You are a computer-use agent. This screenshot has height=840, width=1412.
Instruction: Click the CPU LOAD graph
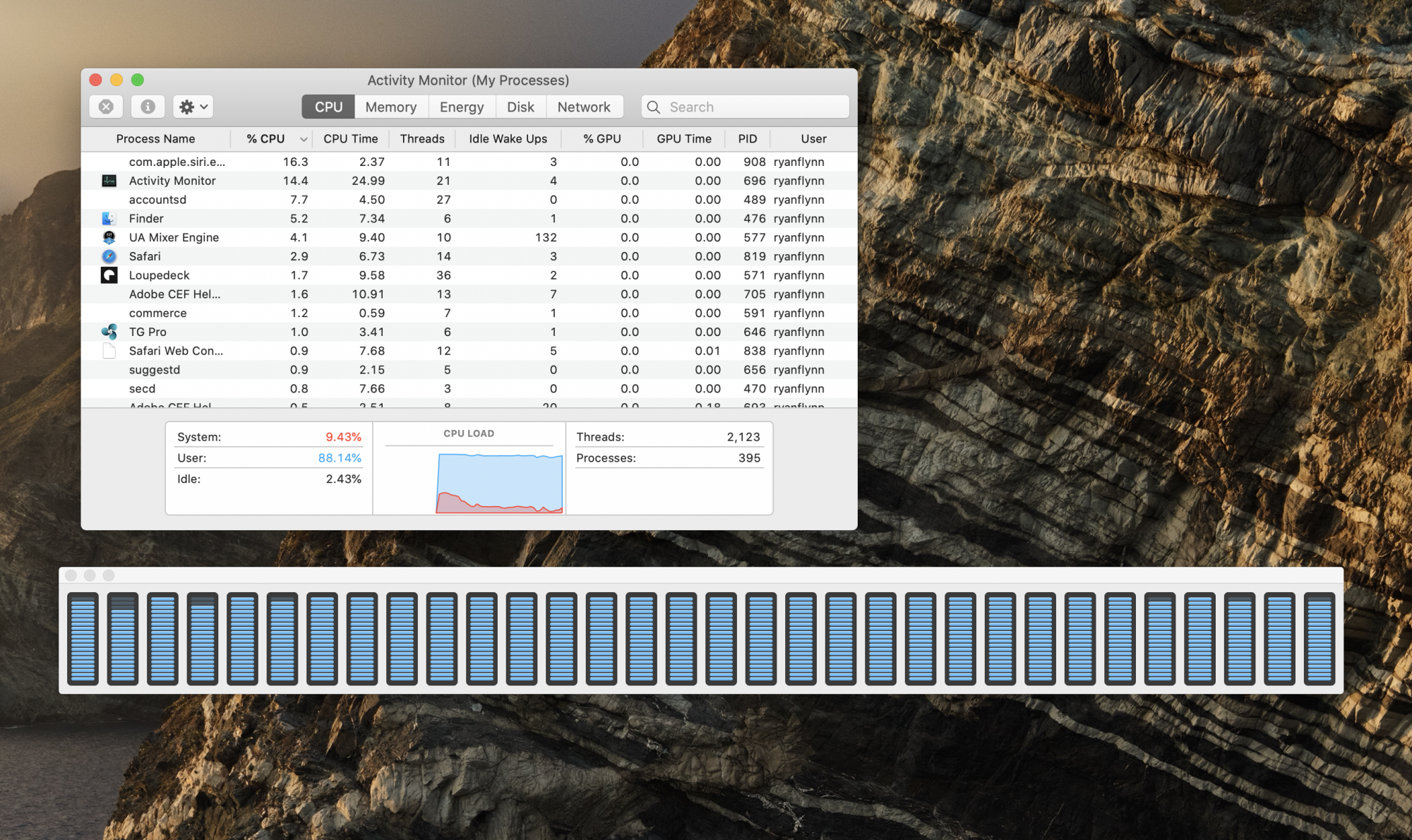[499, 483]
